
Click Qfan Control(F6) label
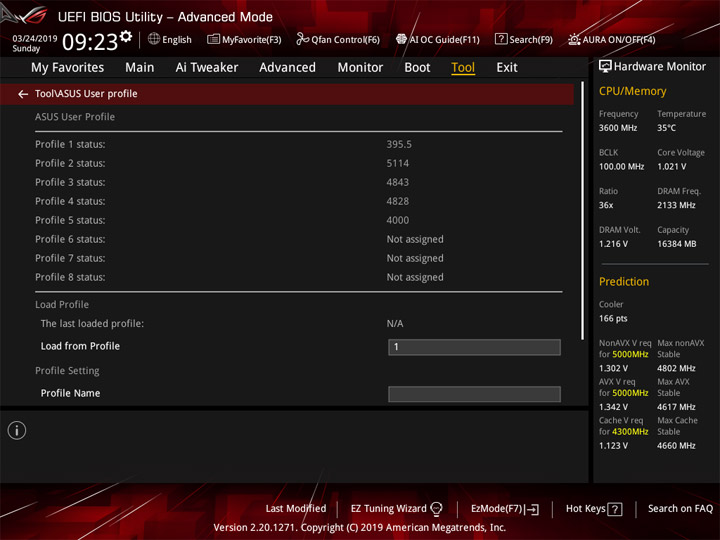point(345,39)
